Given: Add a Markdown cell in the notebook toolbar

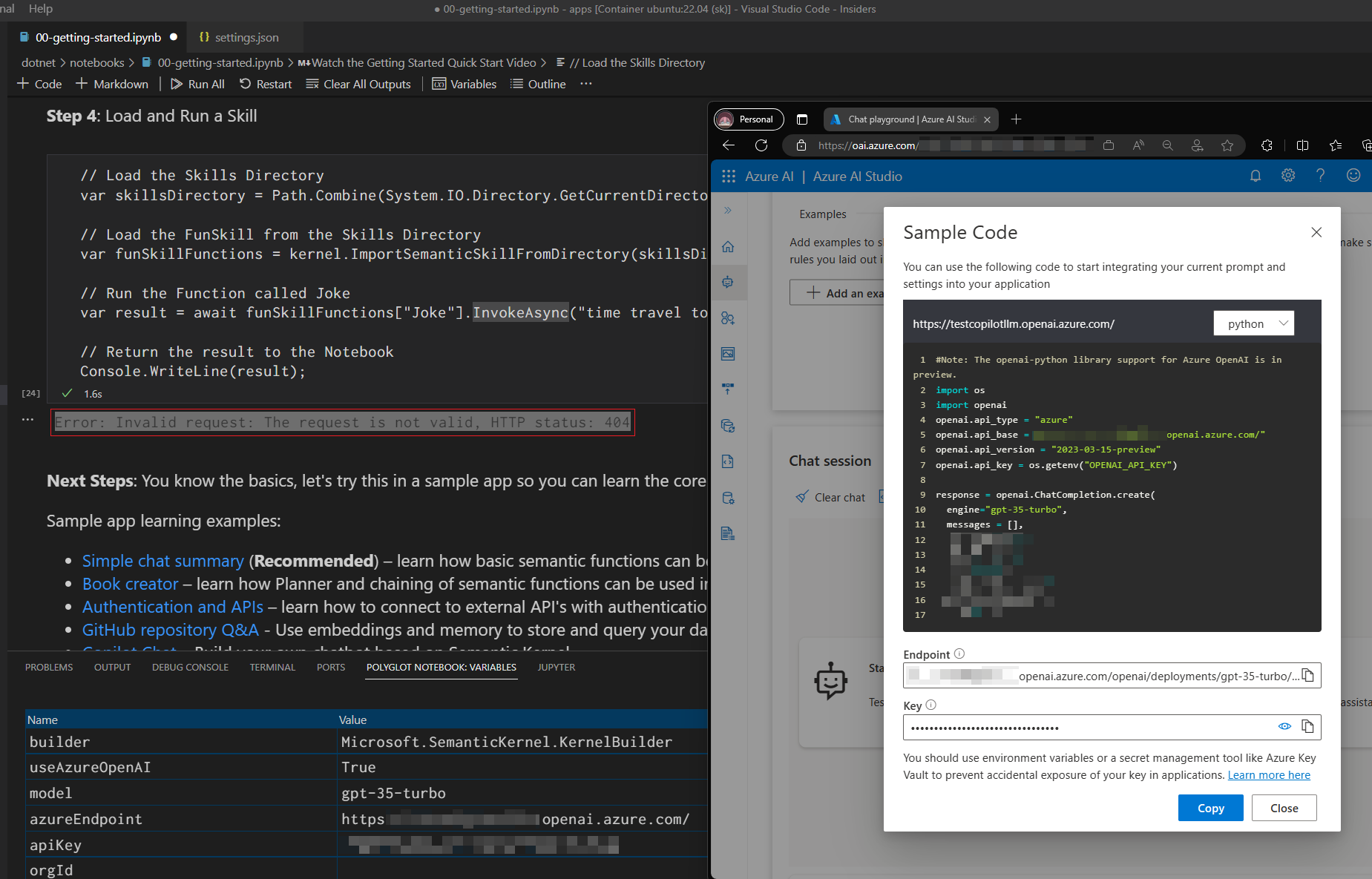Looking at the screenshot, I should 112,84.
